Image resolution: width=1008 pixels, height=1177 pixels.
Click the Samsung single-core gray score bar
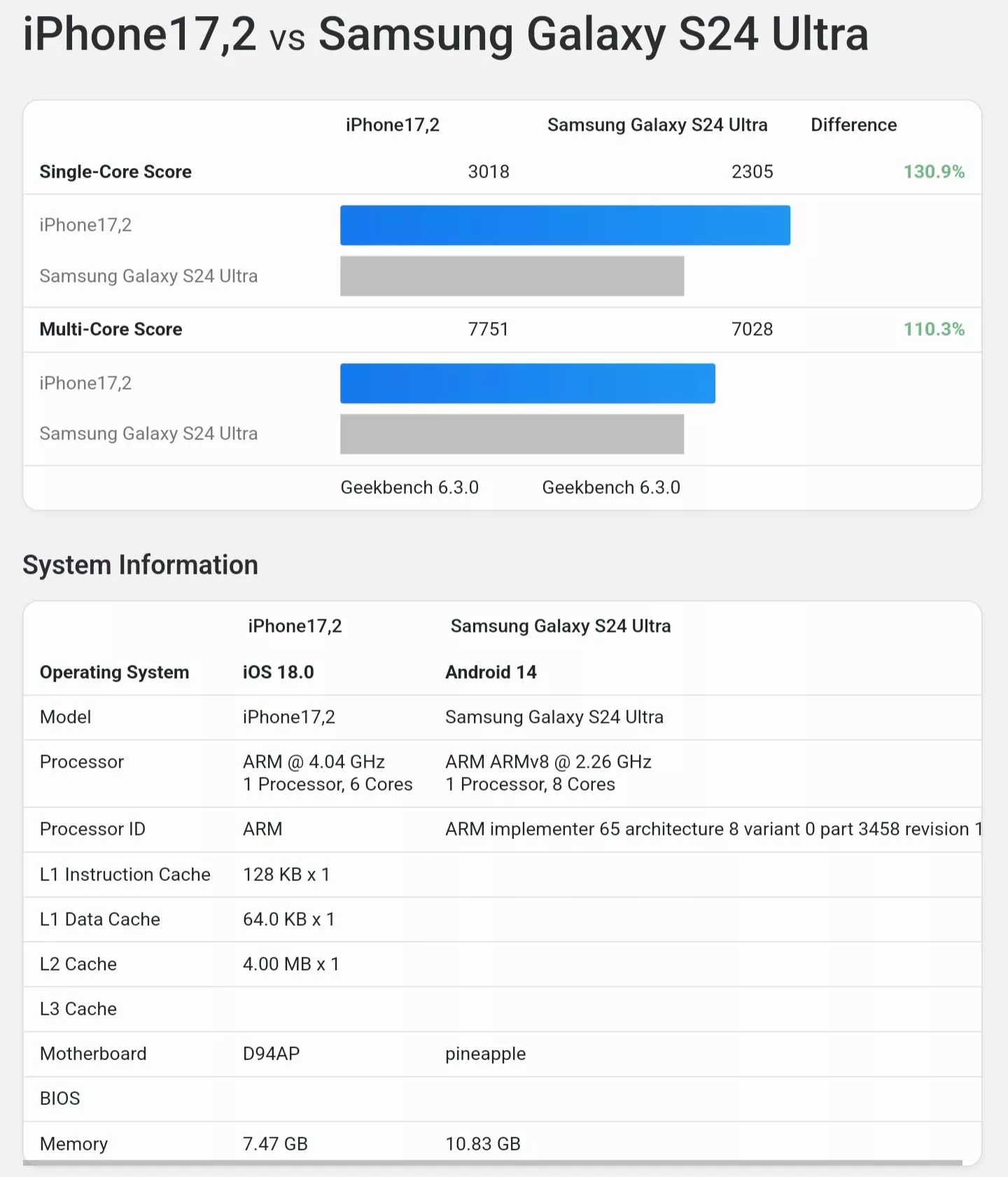(512, 276)
